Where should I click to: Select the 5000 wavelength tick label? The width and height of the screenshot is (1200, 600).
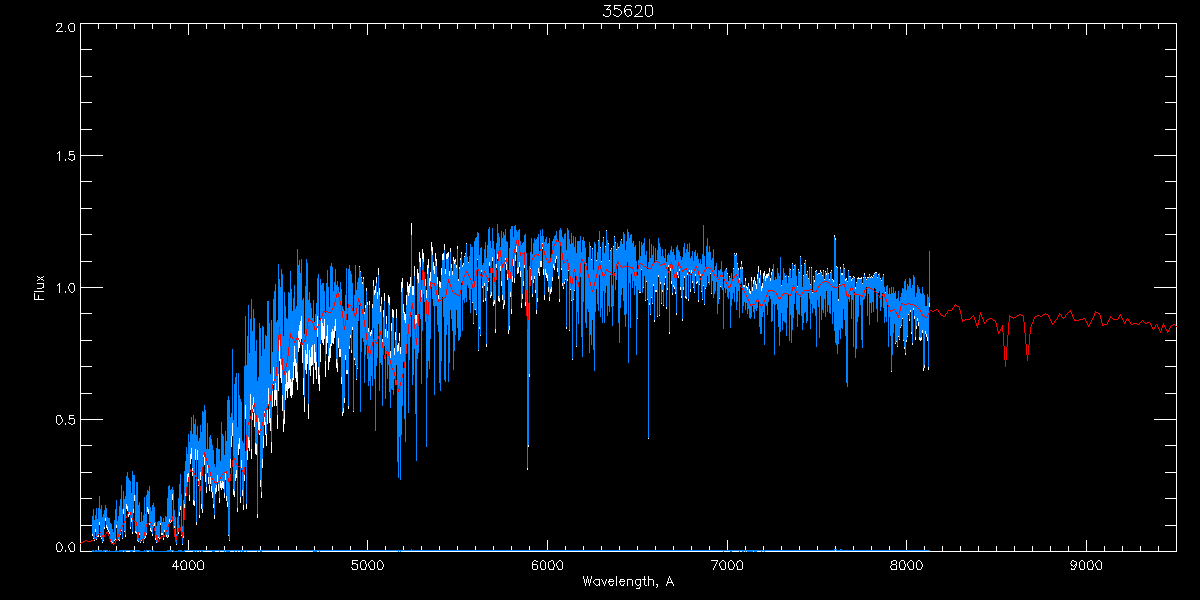coord(367,563)
